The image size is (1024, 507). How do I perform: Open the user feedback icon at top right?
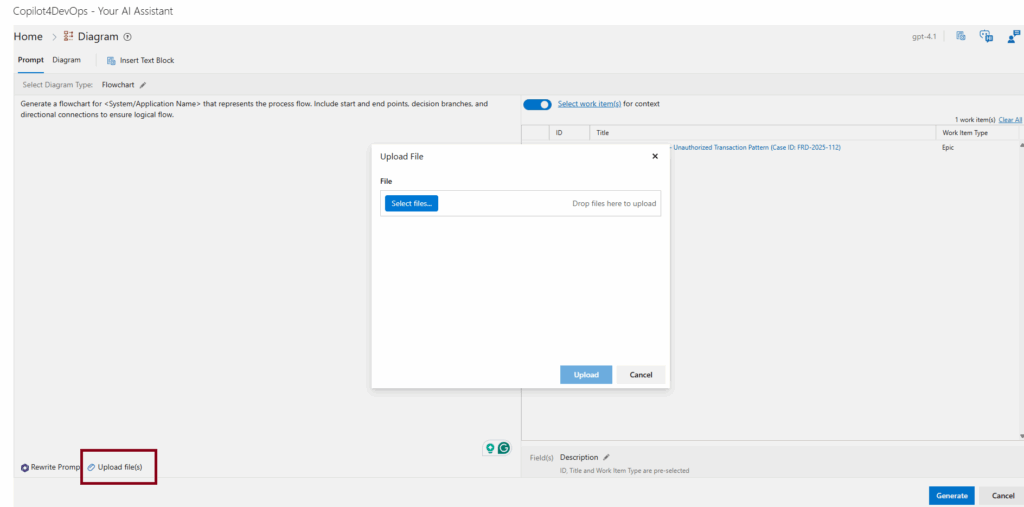tap(1013, 37)
